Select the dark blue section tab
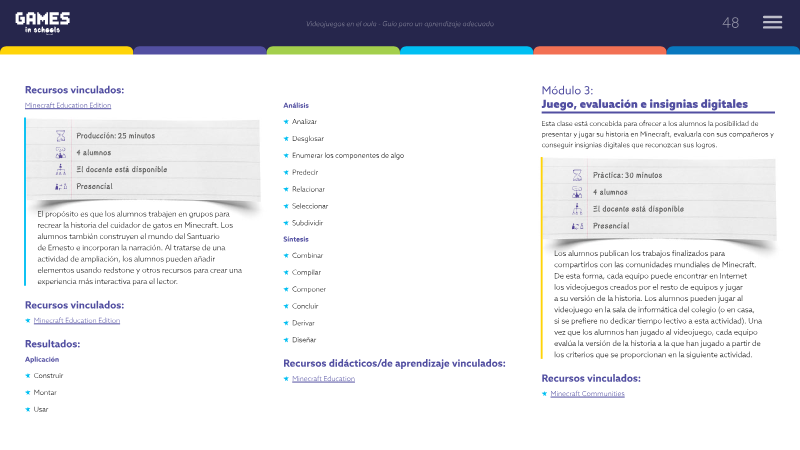Image resolution: width=800 pixels, height=450 pixels. [x=733, y=50]
